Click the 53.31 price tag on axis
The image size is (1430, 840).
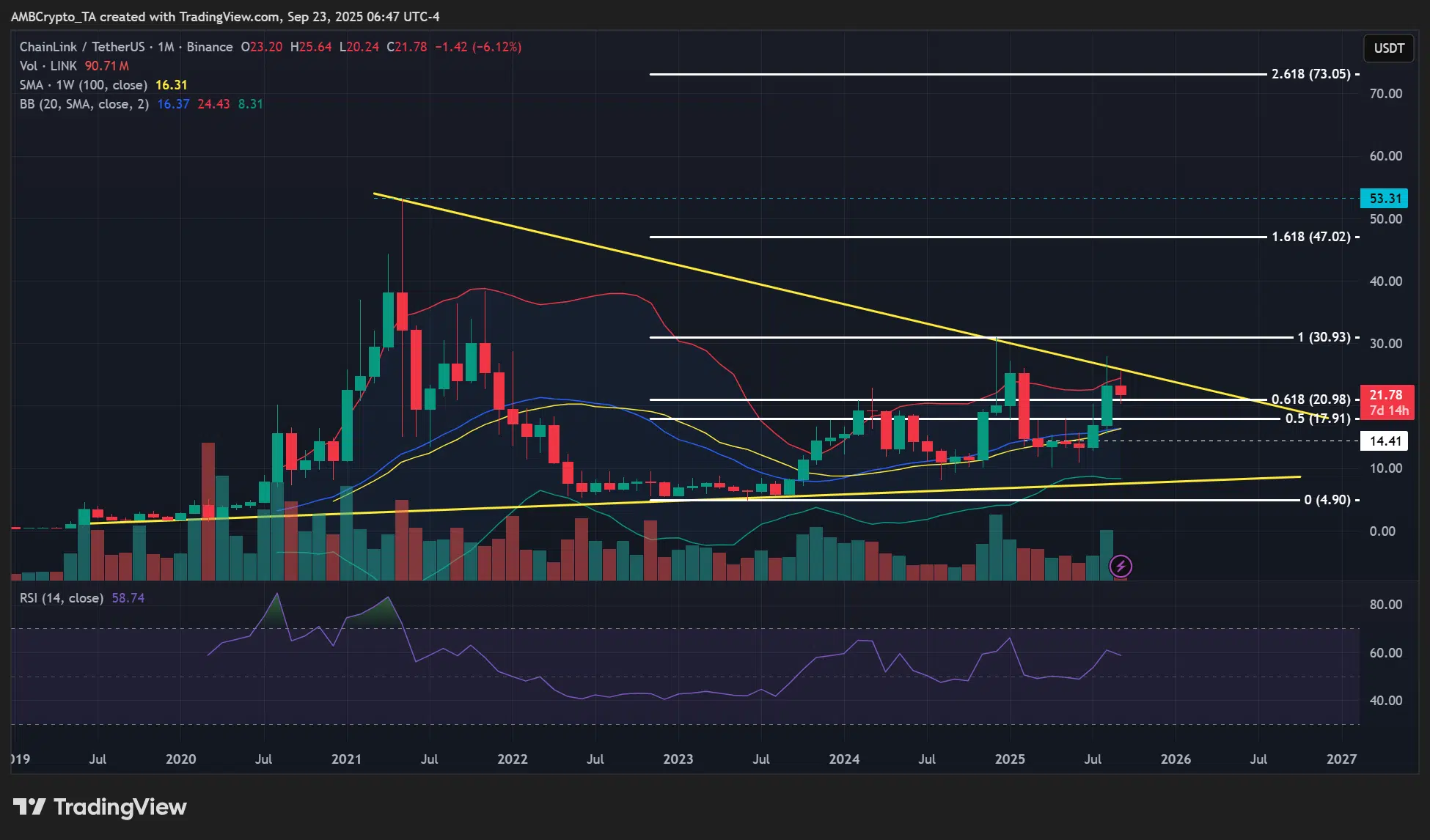click(x=1385, y=199)
